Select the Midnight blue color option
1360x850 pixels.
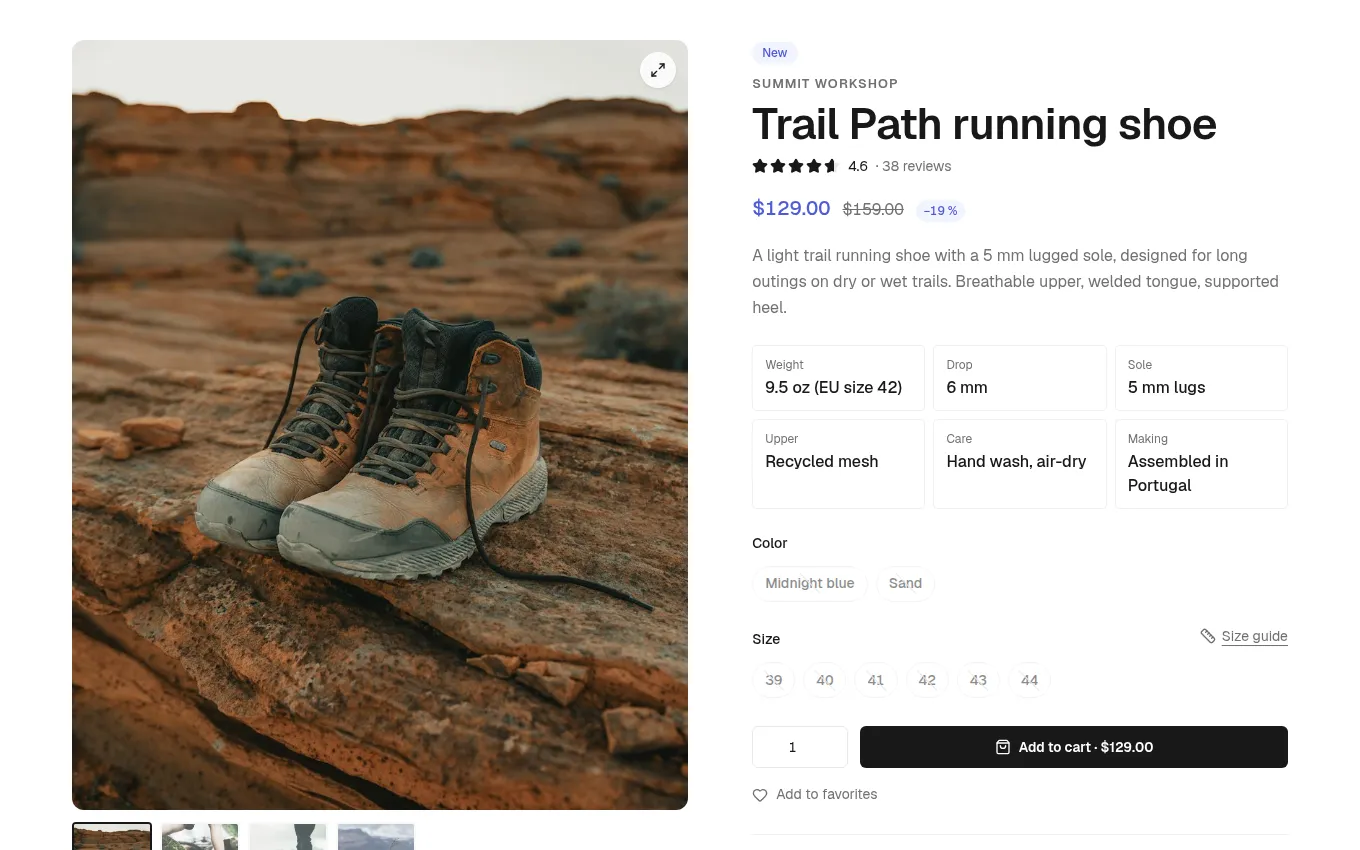click(x=810, y=584)
